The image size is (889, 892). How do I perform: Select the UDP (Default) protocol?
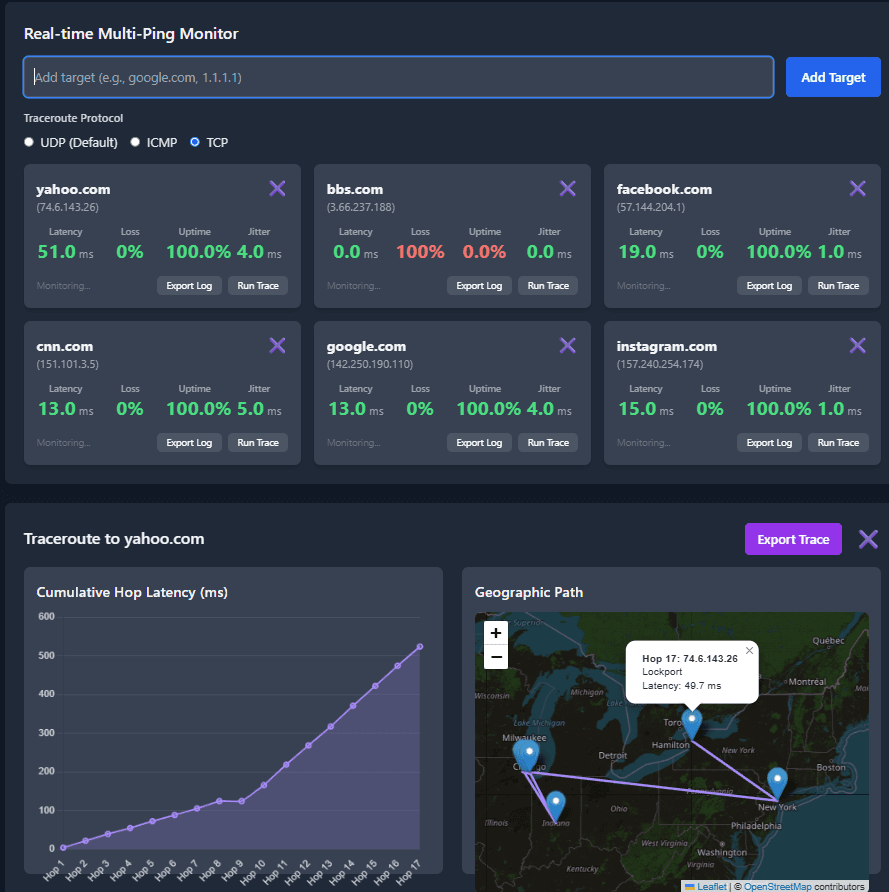[29, 141]
